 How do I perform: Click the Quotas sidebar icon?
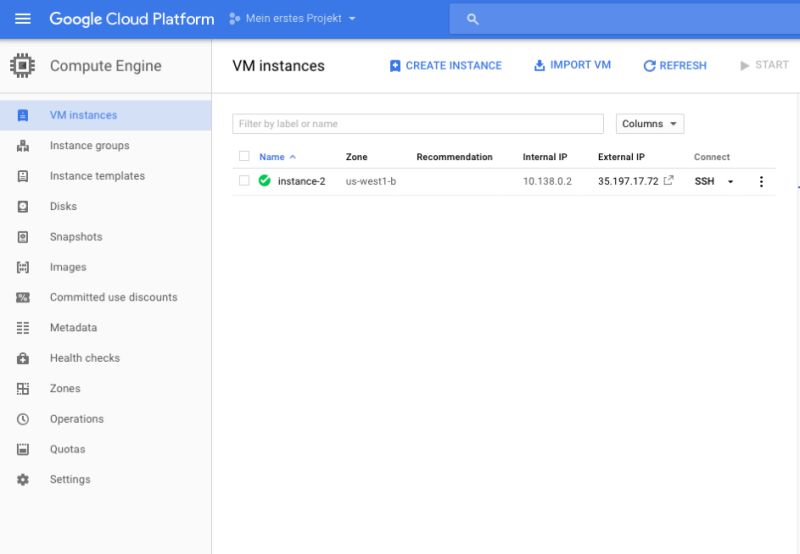click(23, 449)
